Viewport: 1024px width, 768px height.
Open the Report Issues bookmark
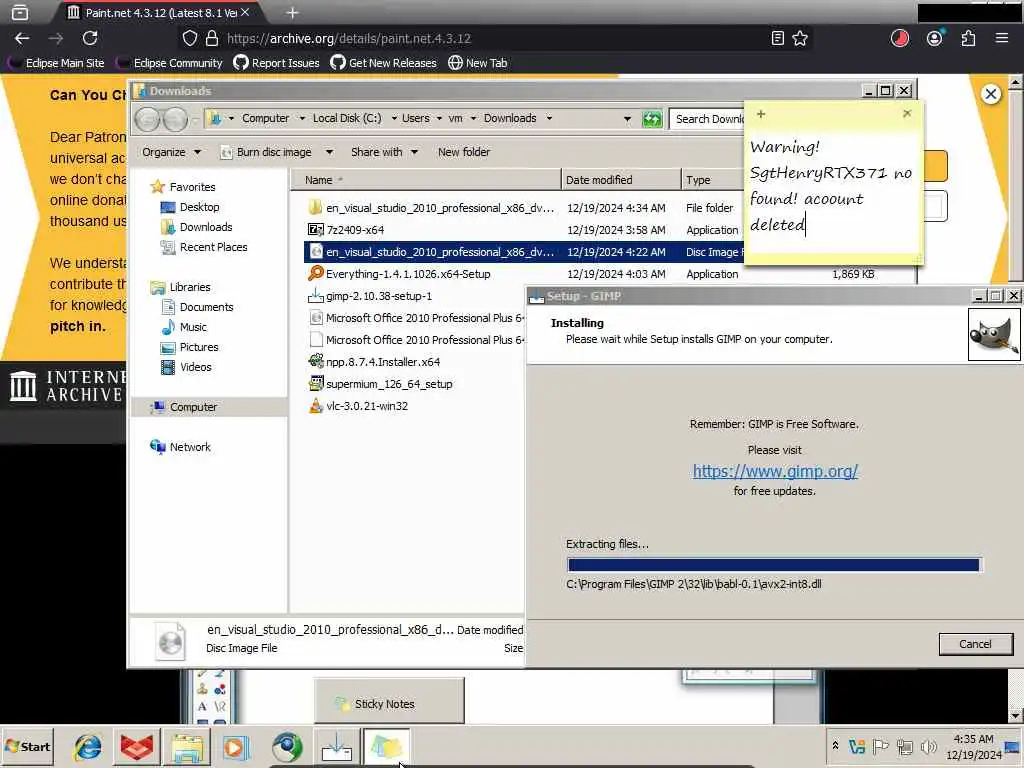pos(276,63)
